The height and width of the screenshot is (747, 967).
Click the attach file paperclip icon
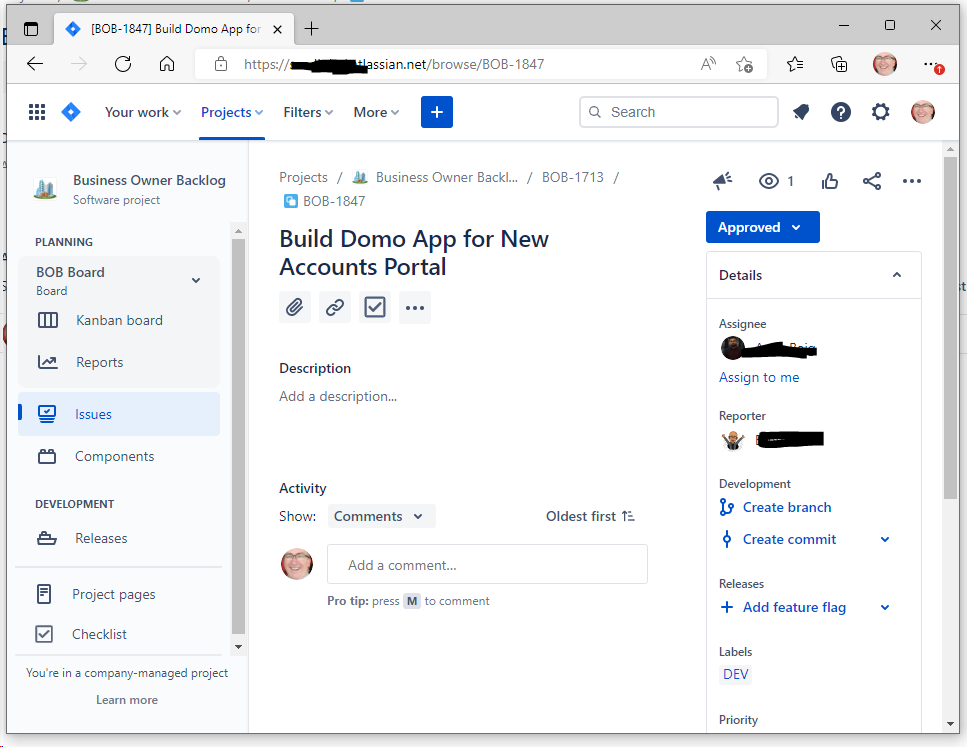point(295,307)
